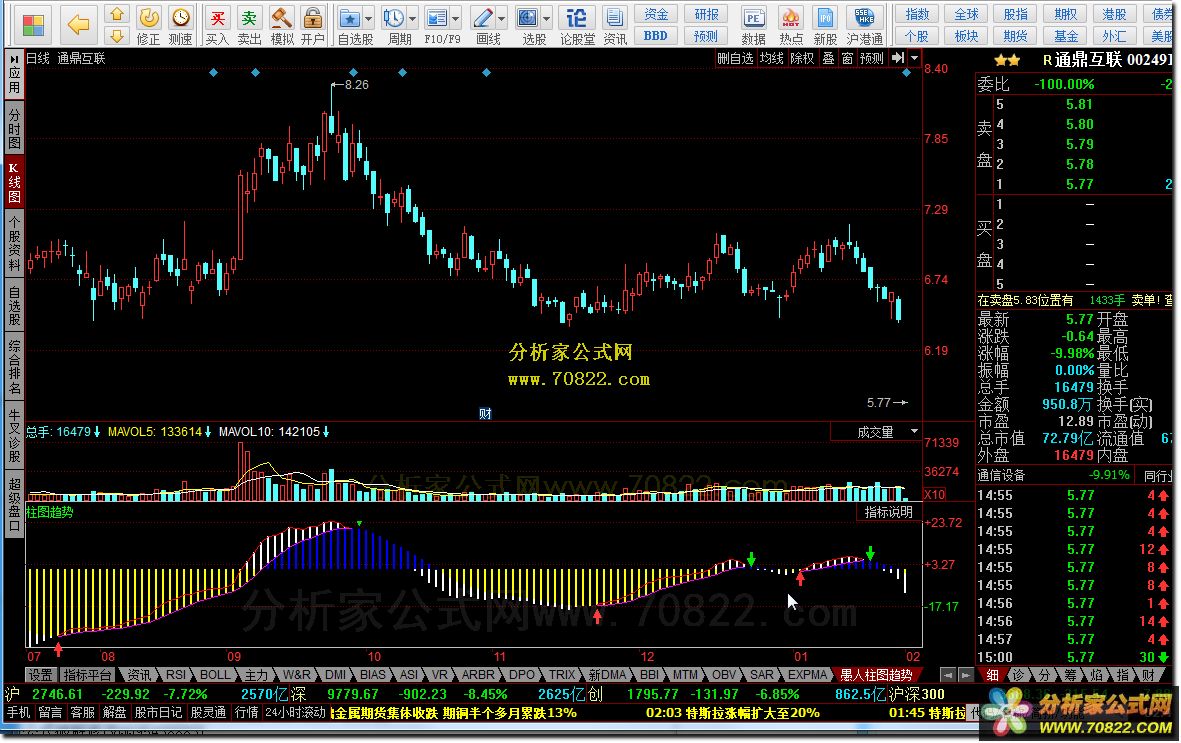The image size is (1181, 743).
Task: Toggle the 窗 window option
Action: 847,58
